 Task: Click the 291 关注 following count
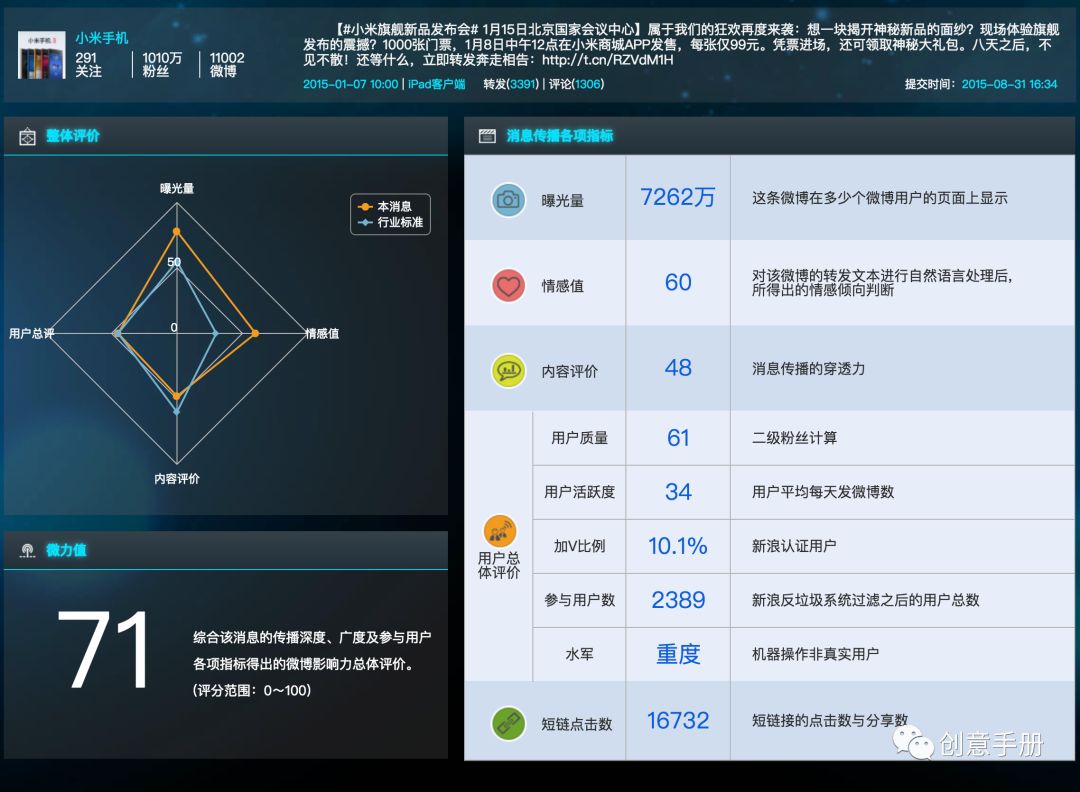(89, 64)
